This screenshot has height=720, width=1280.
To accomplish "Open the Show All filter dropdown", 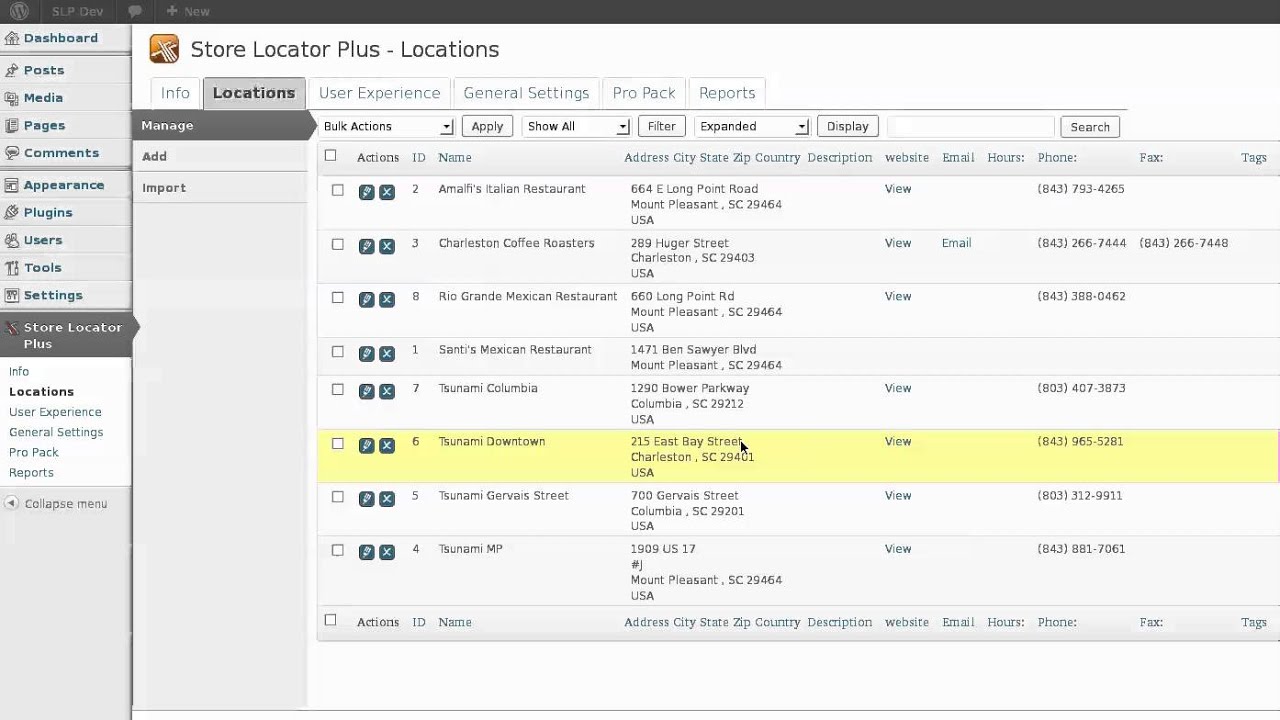I will pyautogui.click(x=576, y=126).
